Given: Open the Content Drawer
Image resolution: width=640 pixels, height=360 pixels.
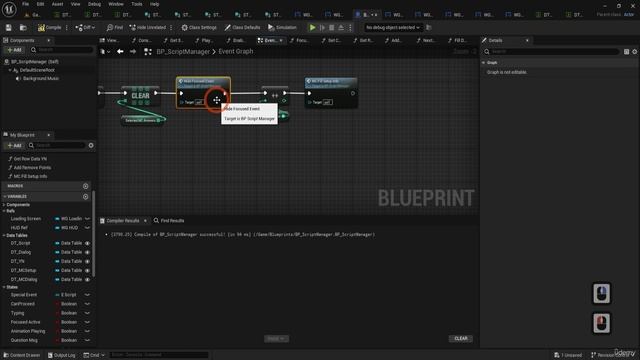Looking at the screenshot, I should click(x=21, y=355).
